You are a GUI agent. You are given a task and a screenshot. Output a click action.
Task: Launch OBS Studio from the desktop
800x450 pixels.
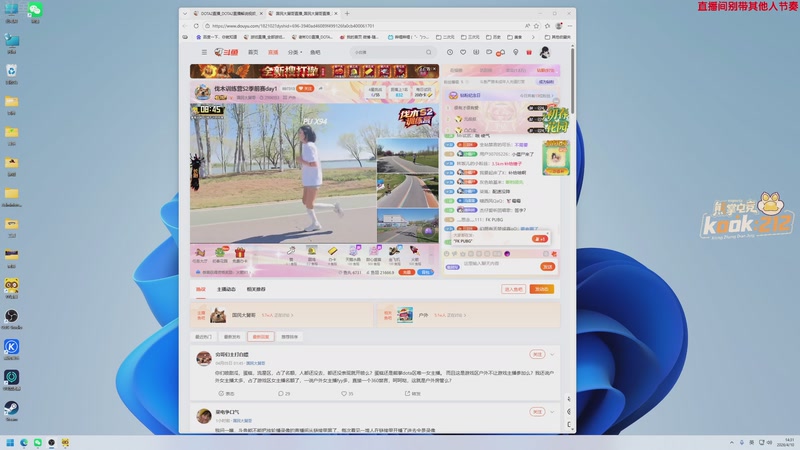click(x=11, y=319)
